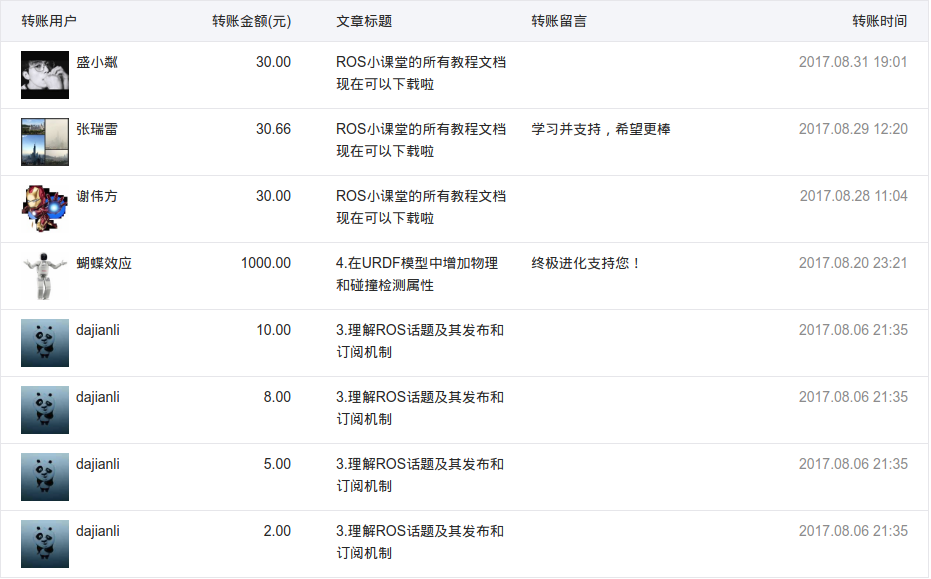Image resolution: width=931 pixels, height=579 pixels.
Task: Open 盛小粼's profile avatar
Action: pyautogui.click(x=45, y=75)
